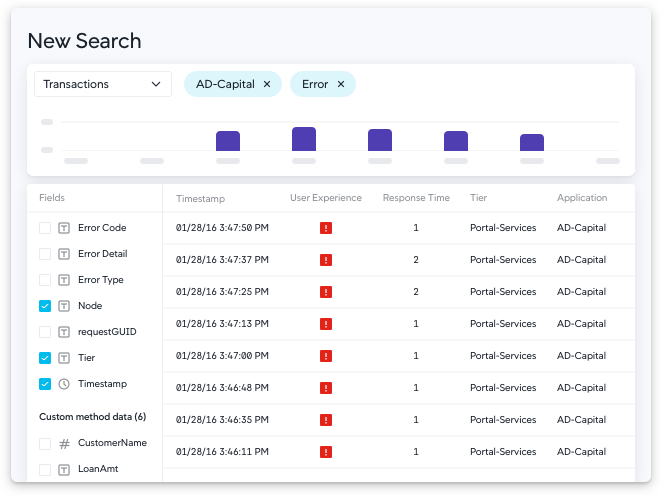Open the Transactions dropdown
Viewport: 662px width, 496px height.
coord(102,84)
